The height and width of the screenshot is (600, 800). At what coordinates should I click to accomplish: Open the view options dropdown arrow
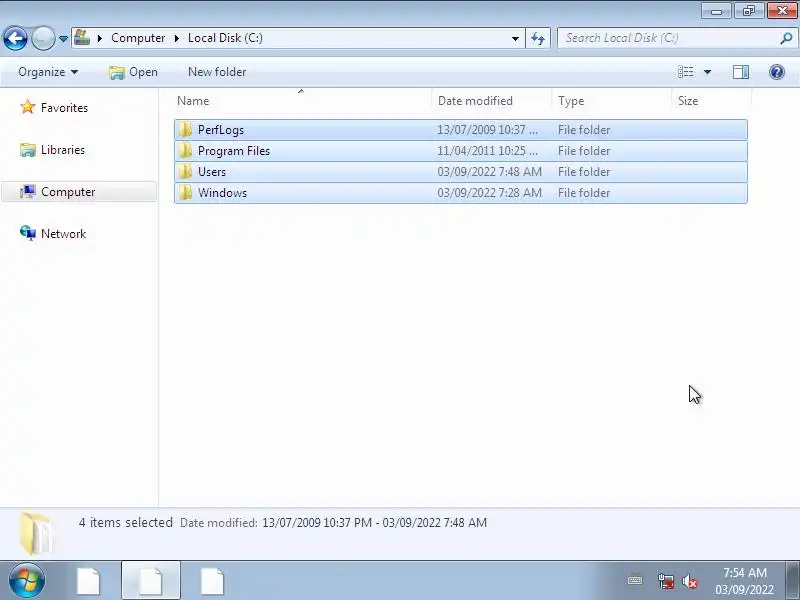[708, 72]
